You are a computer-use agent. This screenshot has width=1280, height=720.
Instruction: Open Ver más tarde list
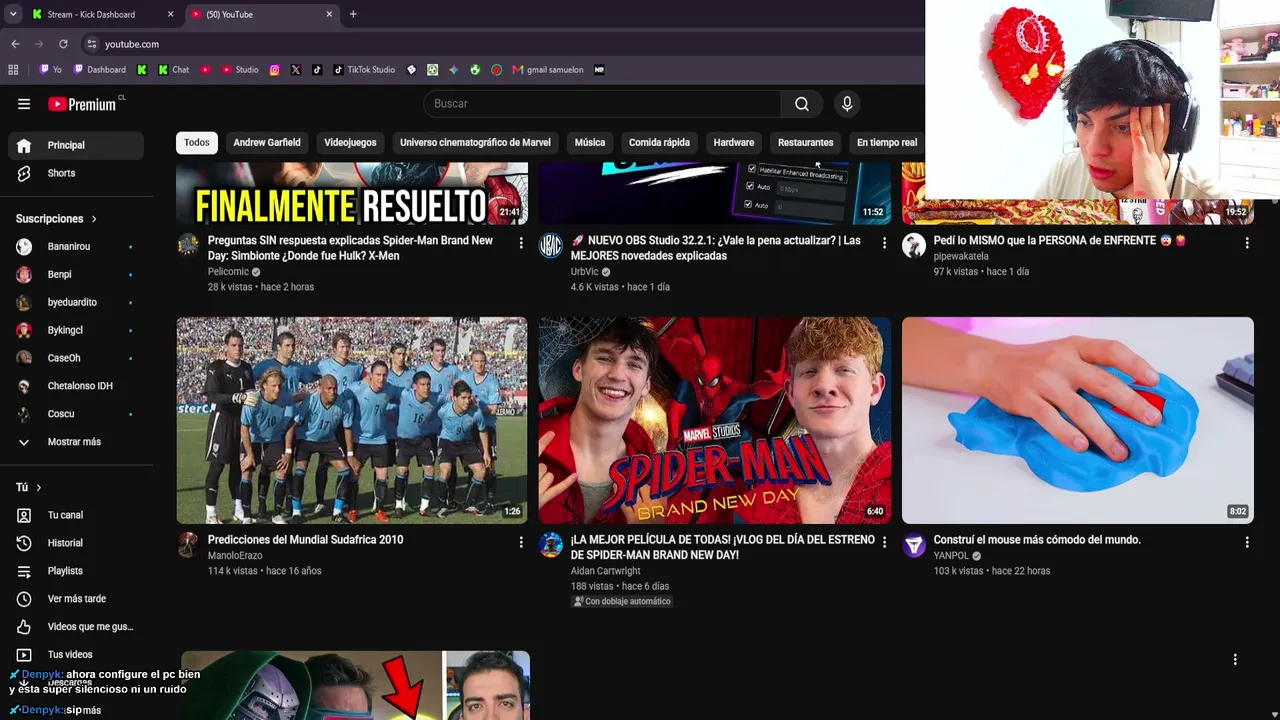pyautogui.click(x=76, y=599)
